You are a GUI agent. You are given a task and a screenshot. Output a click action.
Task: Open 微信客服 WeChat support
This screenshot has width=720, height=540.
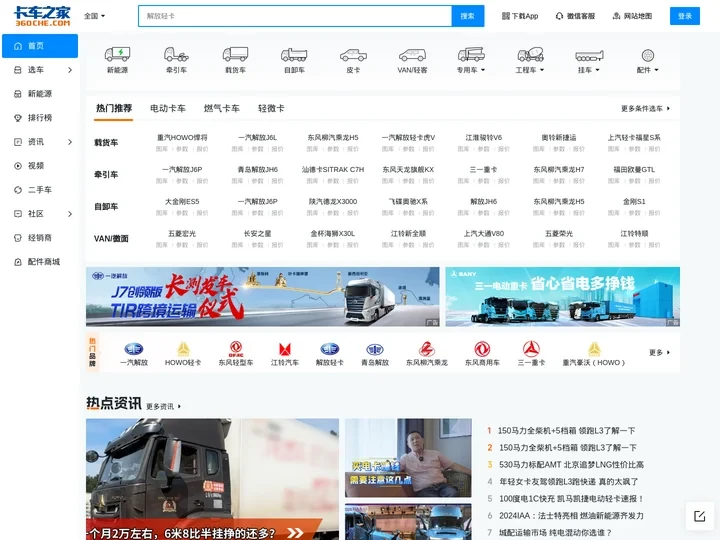(x=575, y=16)
